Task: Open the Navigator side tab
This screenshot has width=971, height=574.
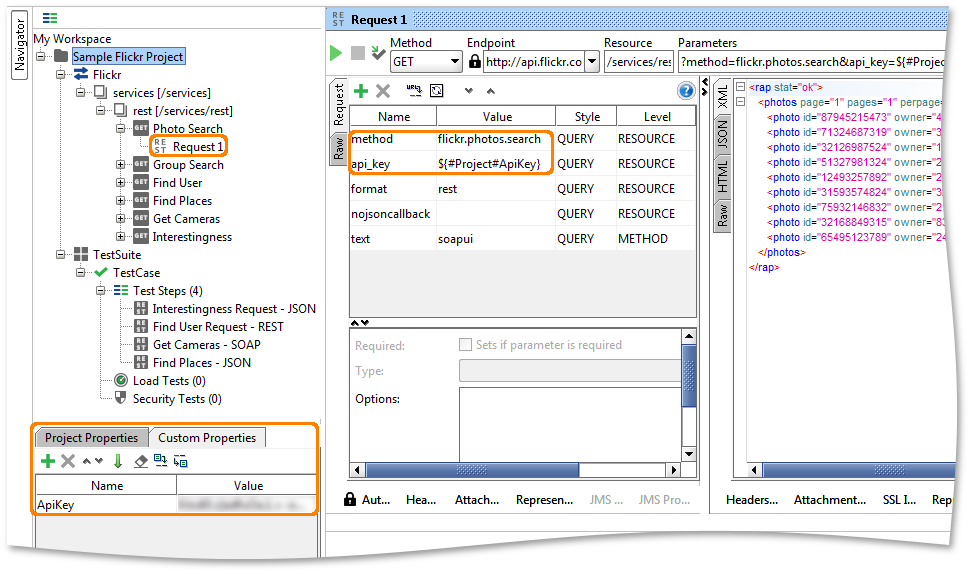Action: pyautogui.click(x=20, y=45)
